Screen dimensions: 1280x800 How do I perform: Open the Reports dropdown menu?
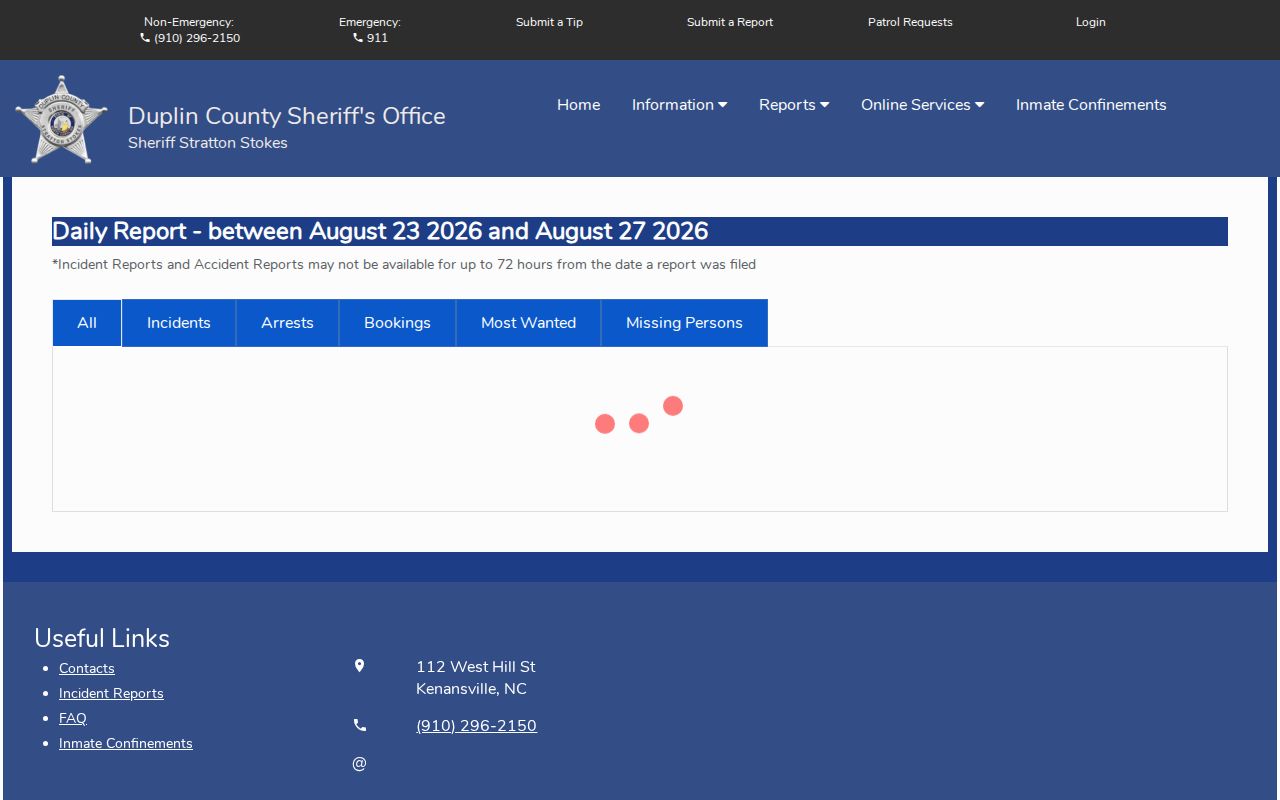click(x=794, y=105)
